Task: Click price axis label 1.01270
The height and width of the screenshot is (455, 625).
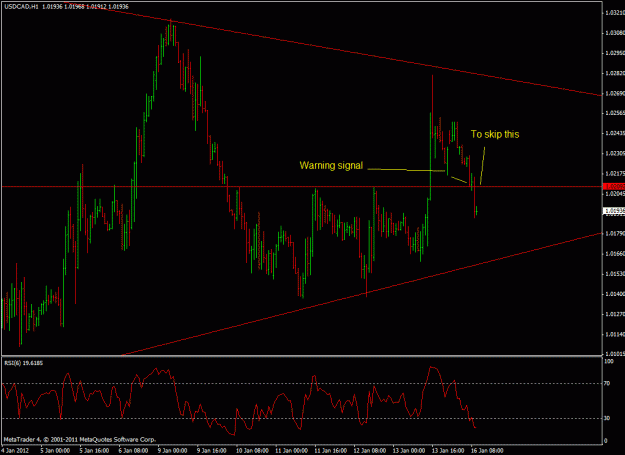Action: (x=615, y=314)
